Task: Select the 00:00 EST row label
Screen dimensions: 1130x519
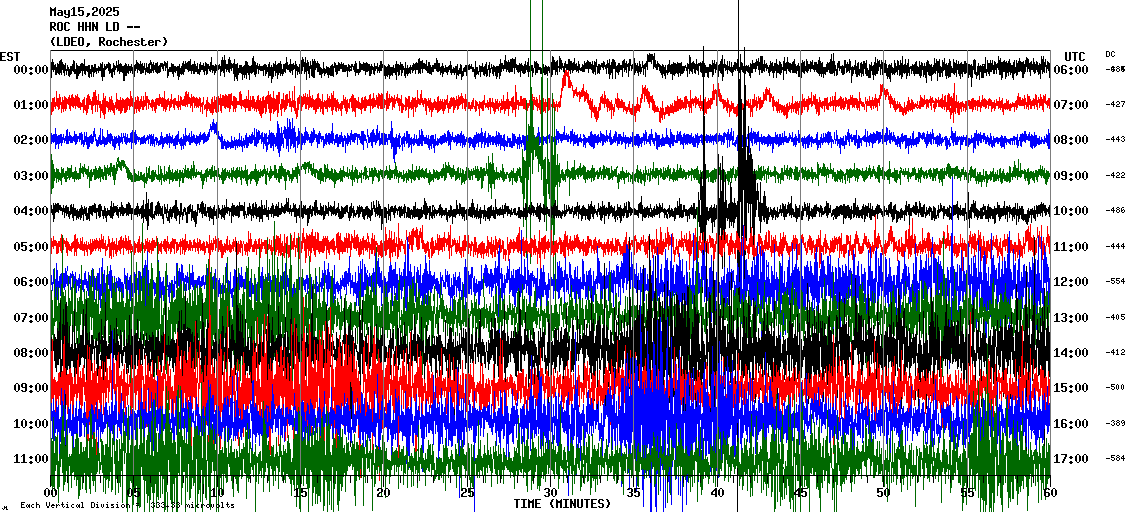Action: point(31,70)
